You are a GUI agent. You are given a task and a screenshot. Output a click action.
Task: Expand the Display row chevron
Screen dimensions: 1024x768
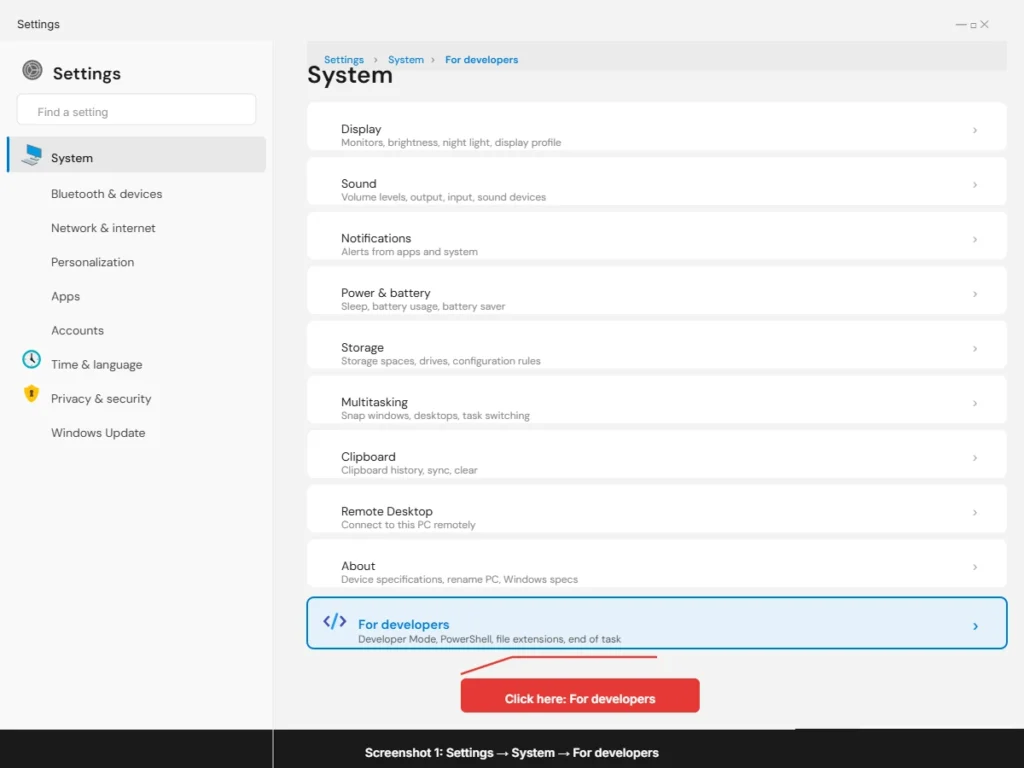[975, 130]
